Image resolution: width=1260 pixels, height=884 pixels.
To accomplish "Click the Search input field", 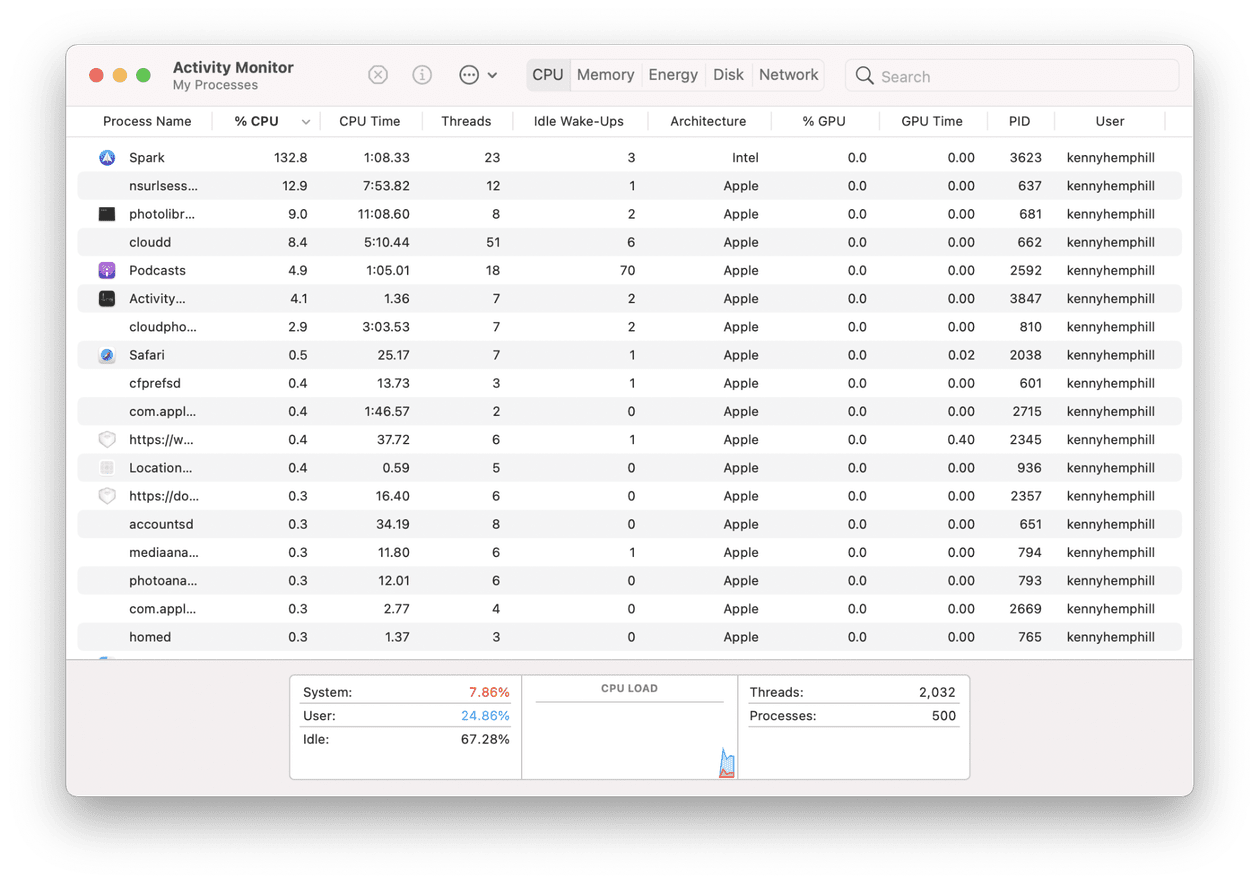I will (1020, 76).
